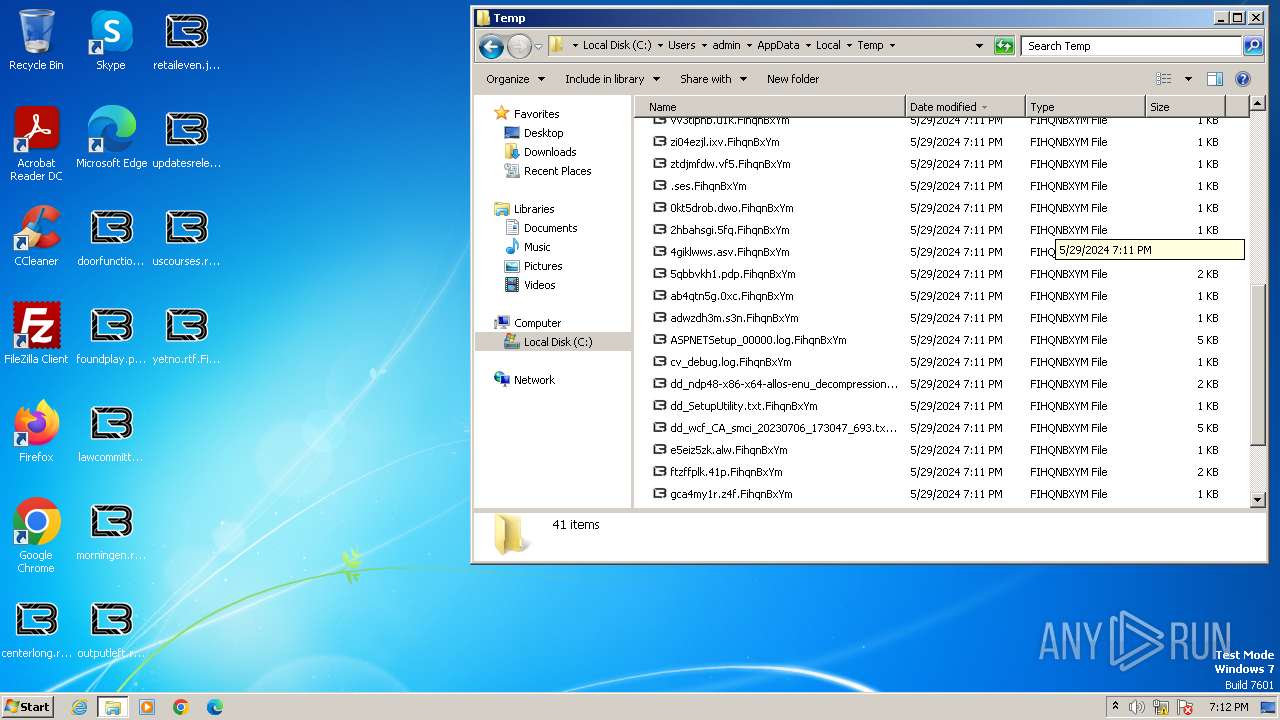Select the centerlong desktop file icon
The image size is (1280, 720).
tap(36, 628)
